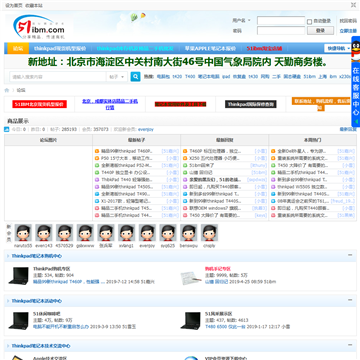Click the laptop icon for ThinkPad购机专区
This screenshot has width=360, height=360.
[x=19, y=276]
